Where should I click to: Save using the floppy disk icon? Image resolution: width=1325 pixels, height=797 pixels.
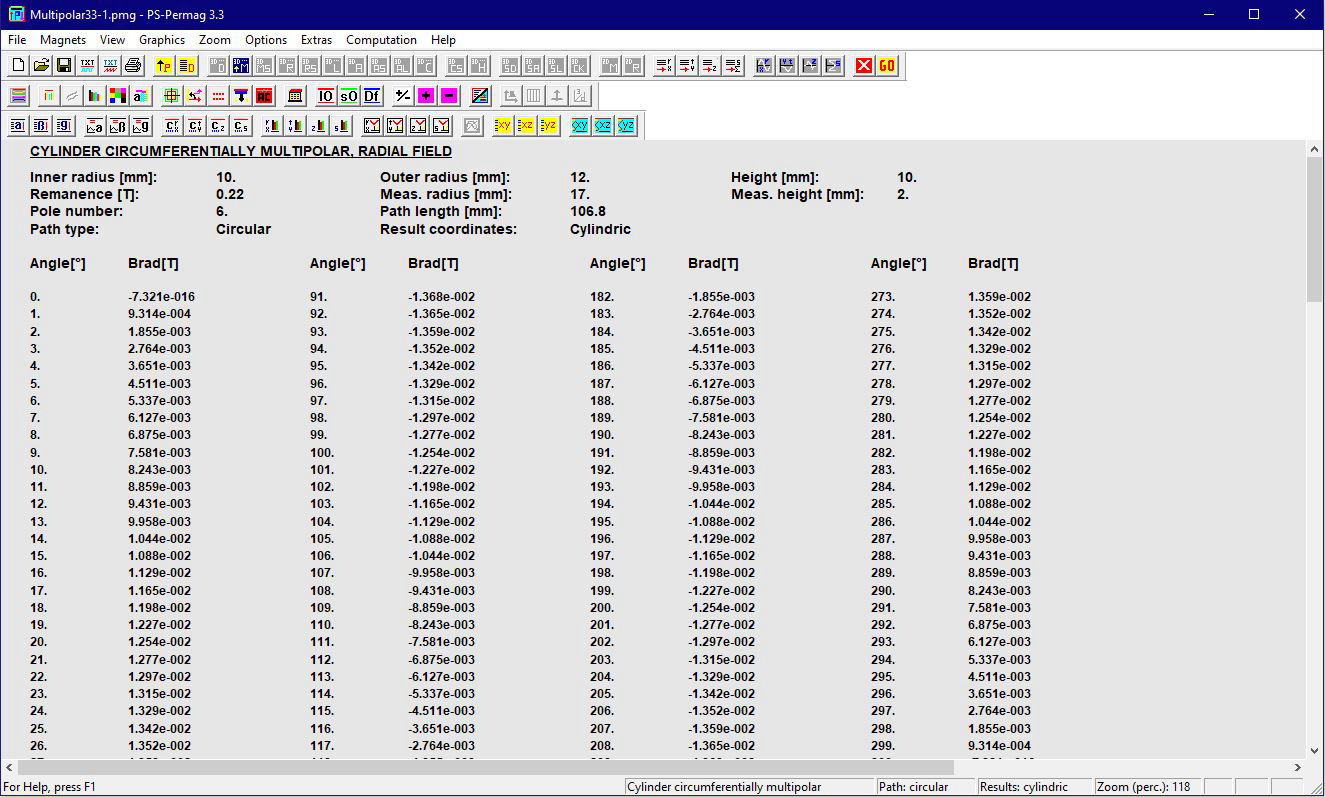click(64, 66)
